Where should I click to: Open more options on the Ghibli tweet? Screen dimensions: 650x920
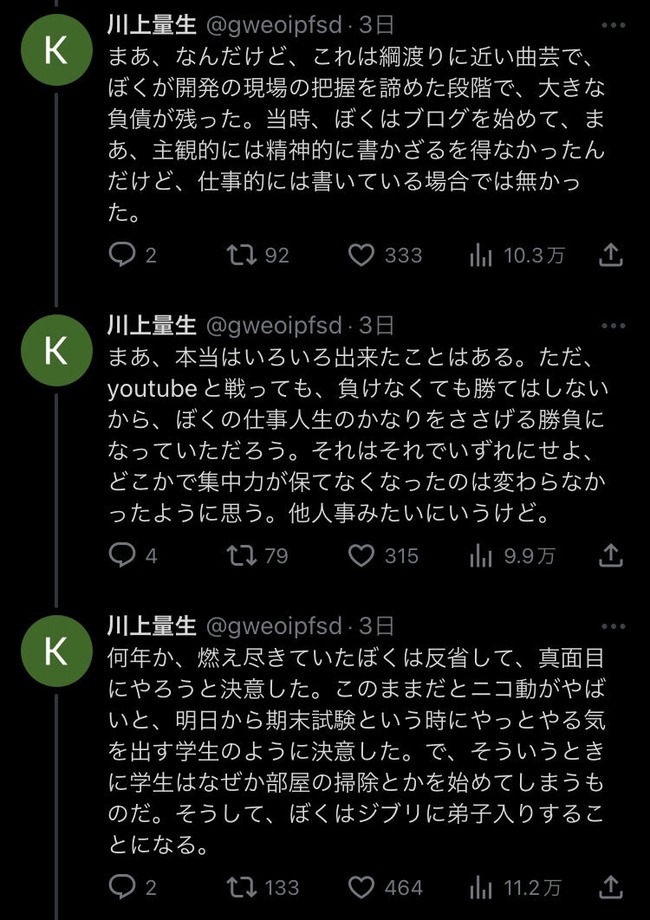[614, 626]
